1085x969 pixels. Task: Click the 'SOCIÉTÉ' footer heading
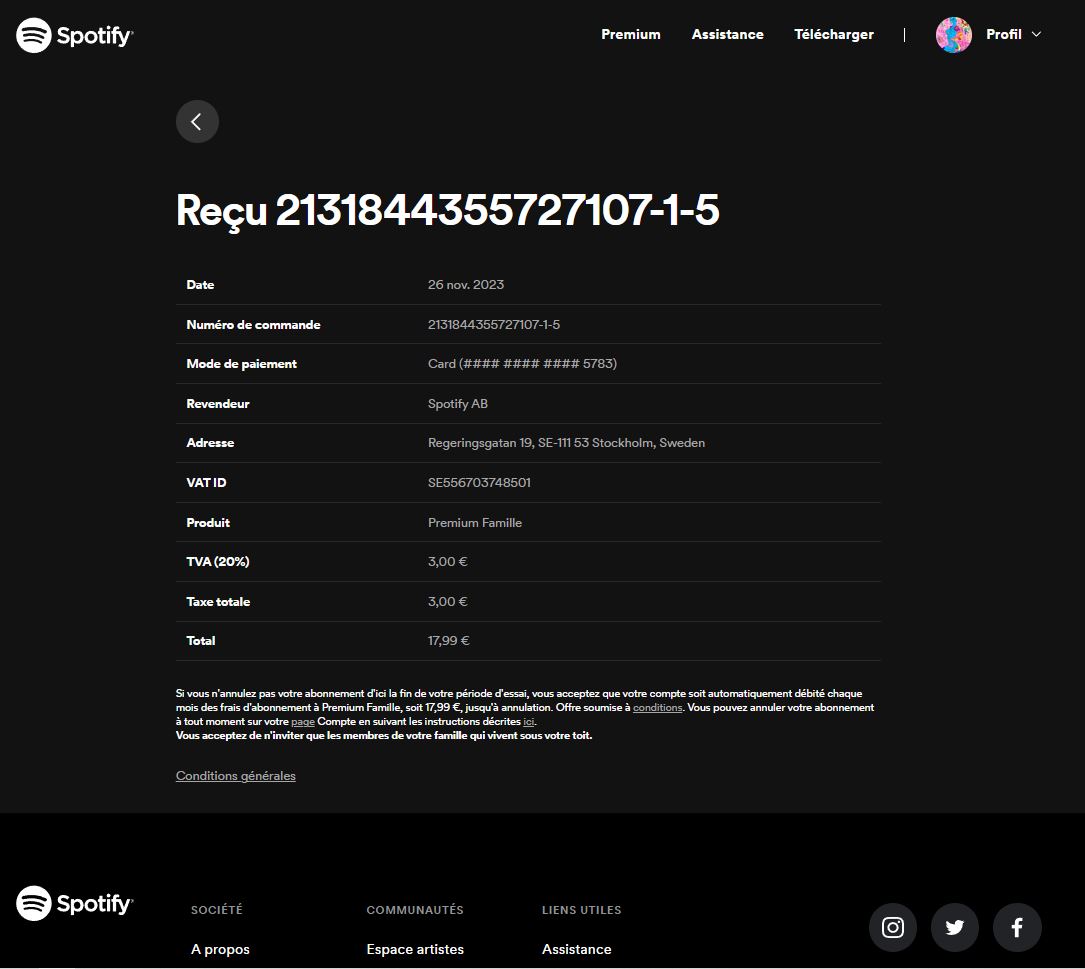coord(217,909)
